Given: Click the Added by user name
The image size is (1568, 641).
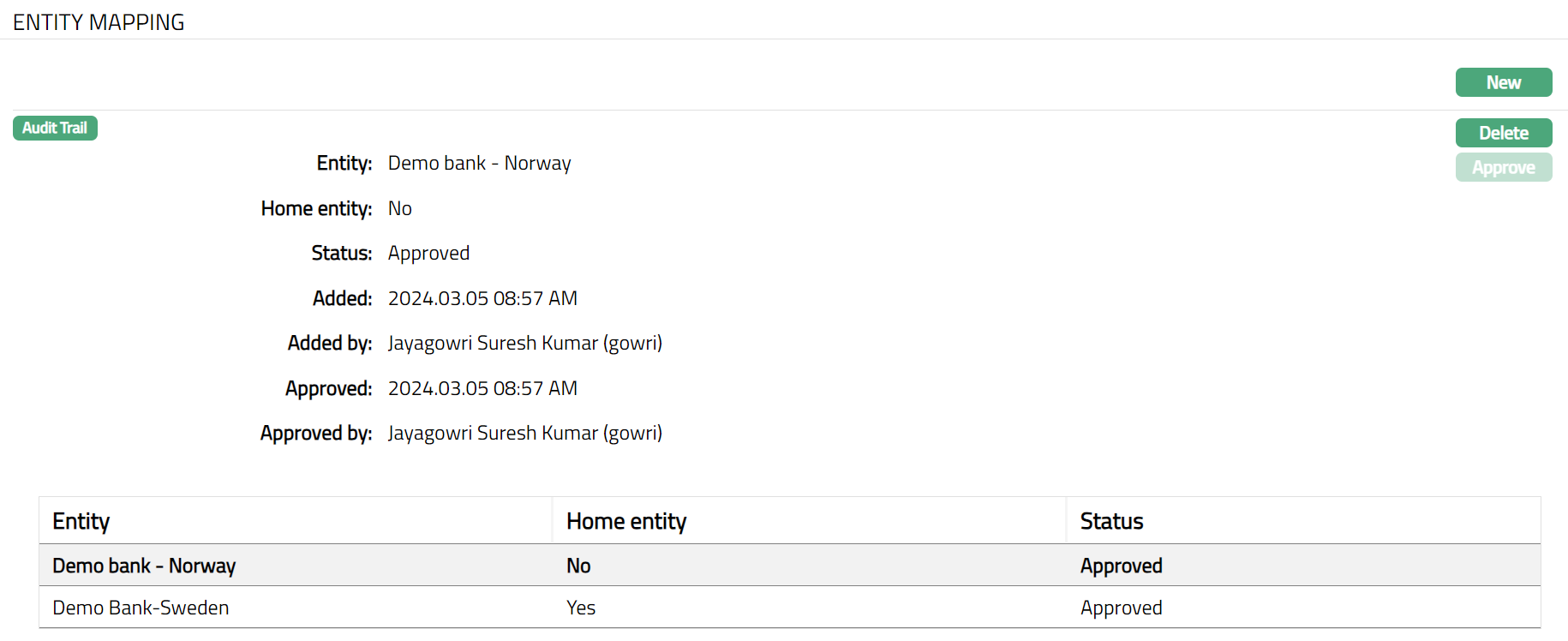Looking at the screenshot, I should 524,343.
